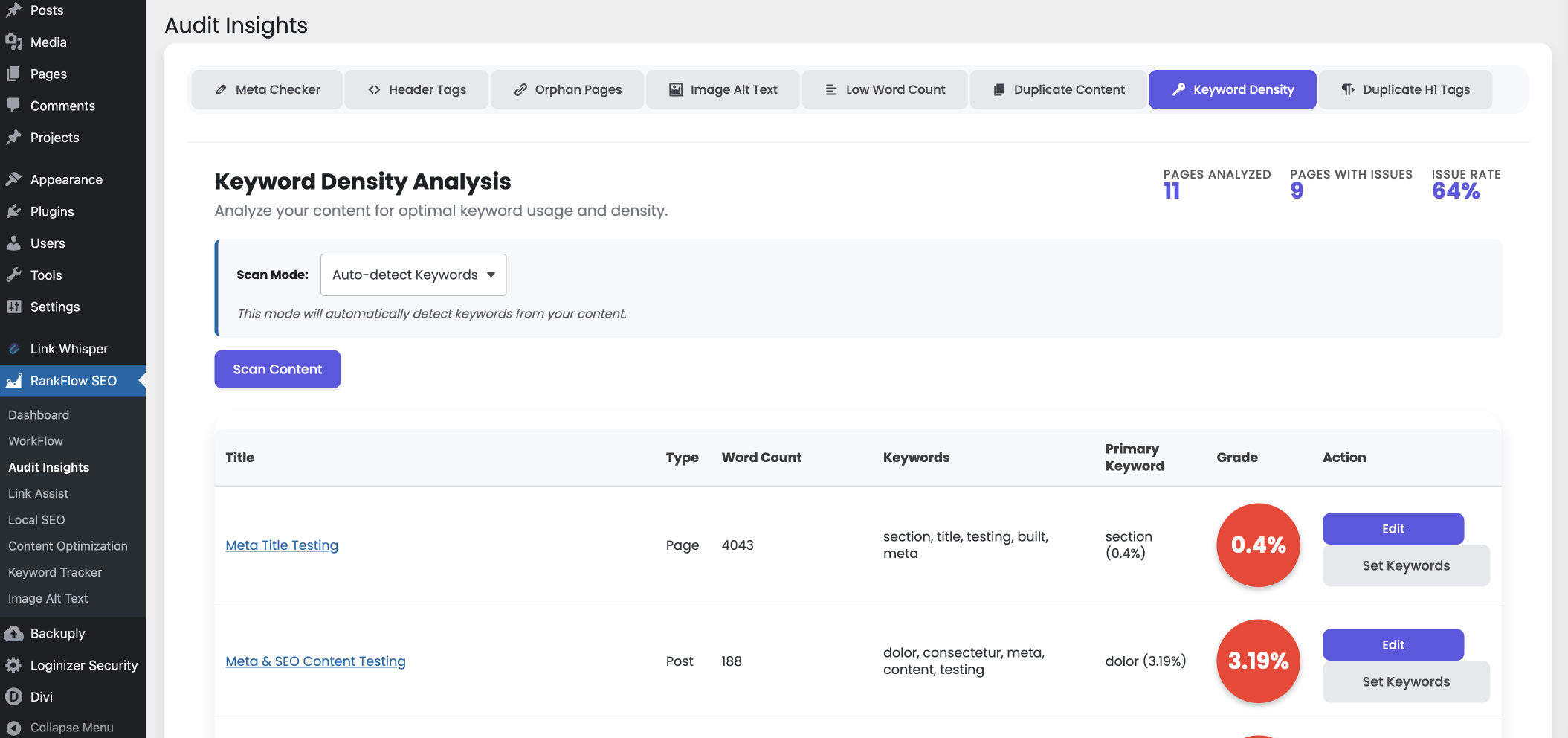Screen dimensions: 1568x738
Task: Click the Grade column header
Action: point(1237,458)
